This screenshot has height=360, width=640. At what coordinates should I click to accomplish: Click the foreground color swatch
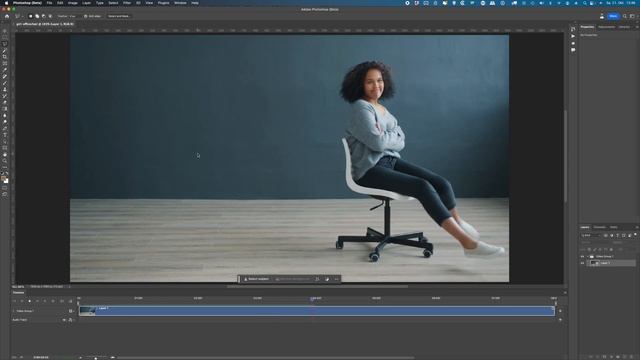4,179
